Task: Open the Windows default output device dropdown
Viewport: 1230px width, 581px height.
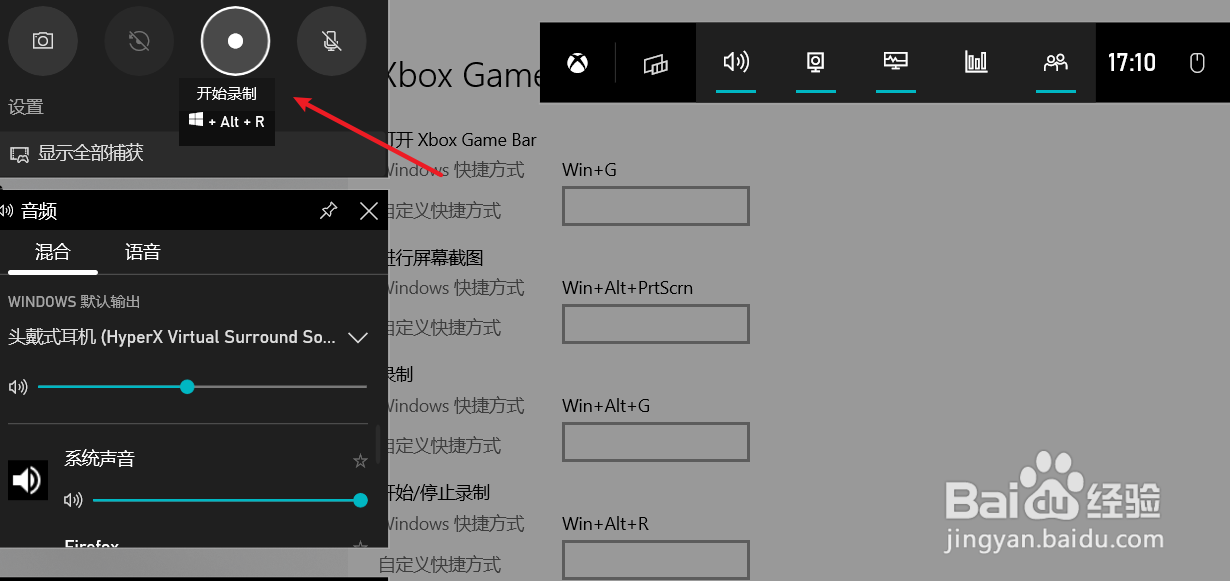Action: click(358, 338)
